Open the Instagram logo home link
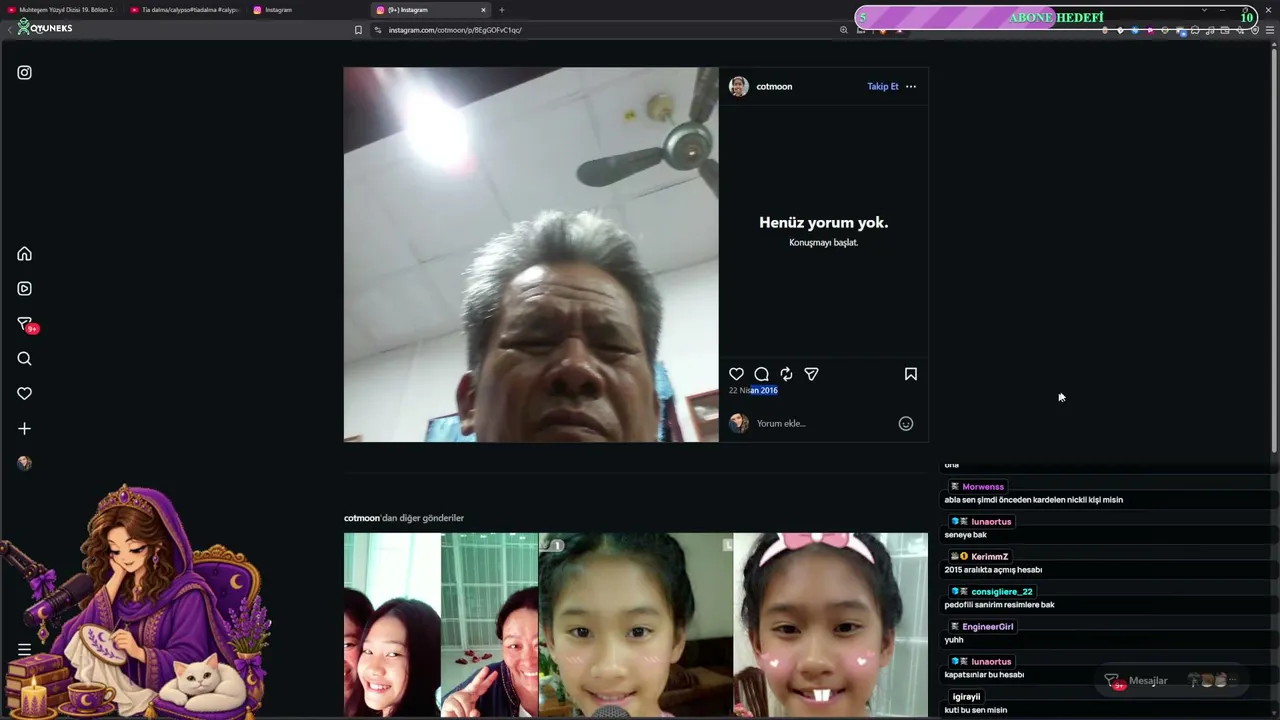 point(24,72)
